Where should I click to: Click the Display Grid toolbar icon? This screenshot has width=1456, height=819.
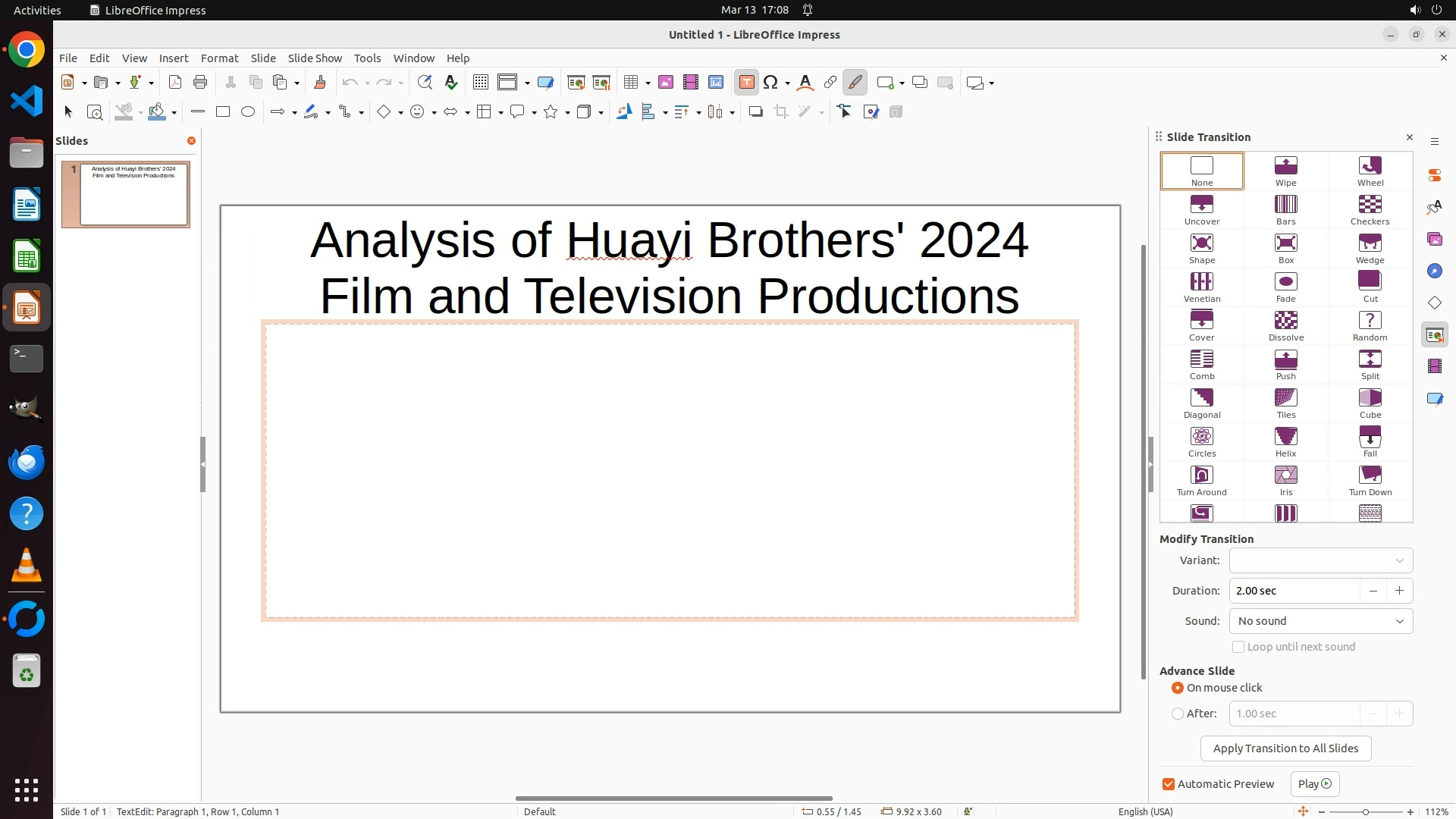click(480, 83)
